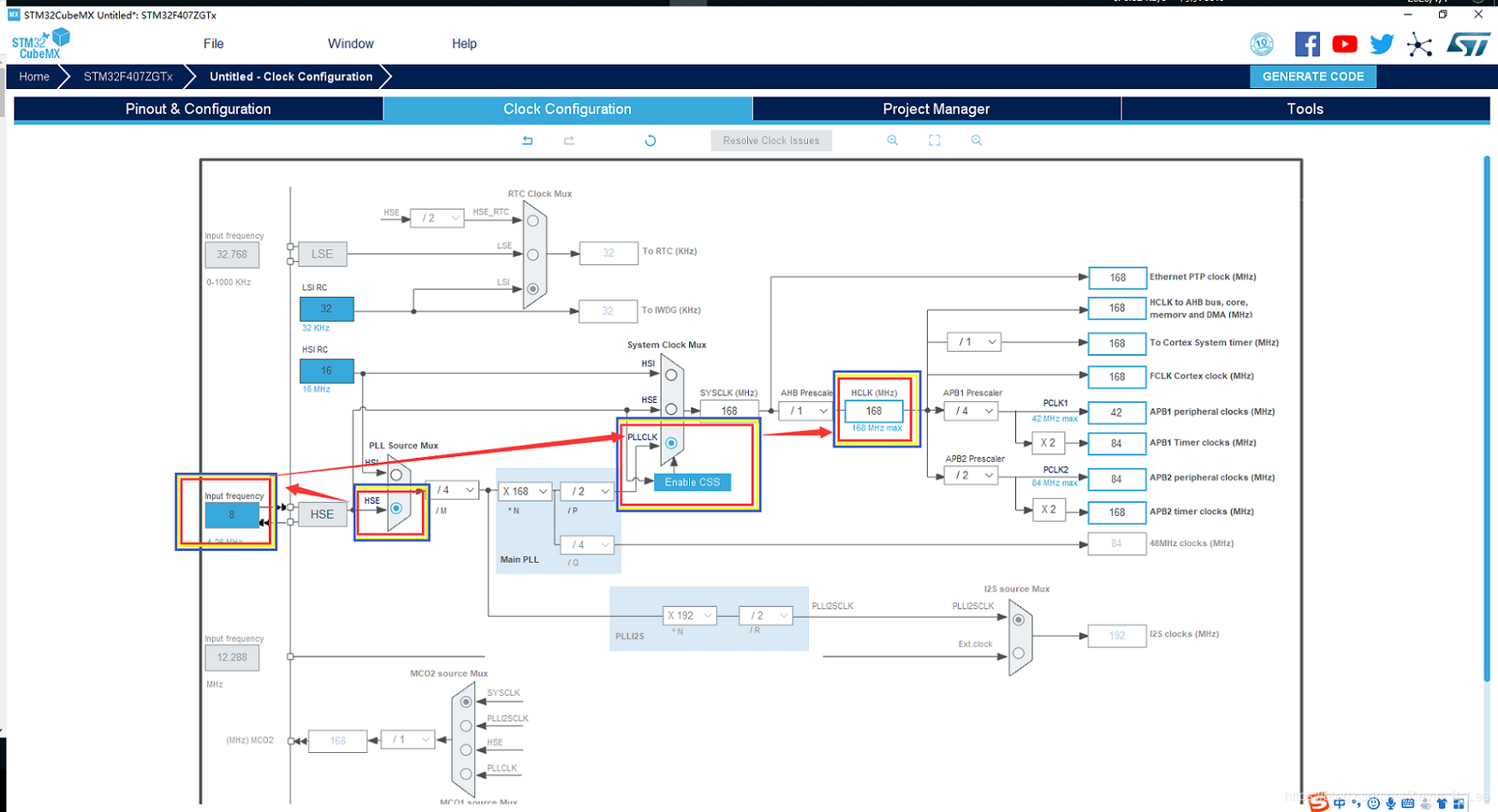Switch to Clock Configuration tab
Image resolution: width=1498 pixels, height=812 pixels.
click(x=568, y=109)
